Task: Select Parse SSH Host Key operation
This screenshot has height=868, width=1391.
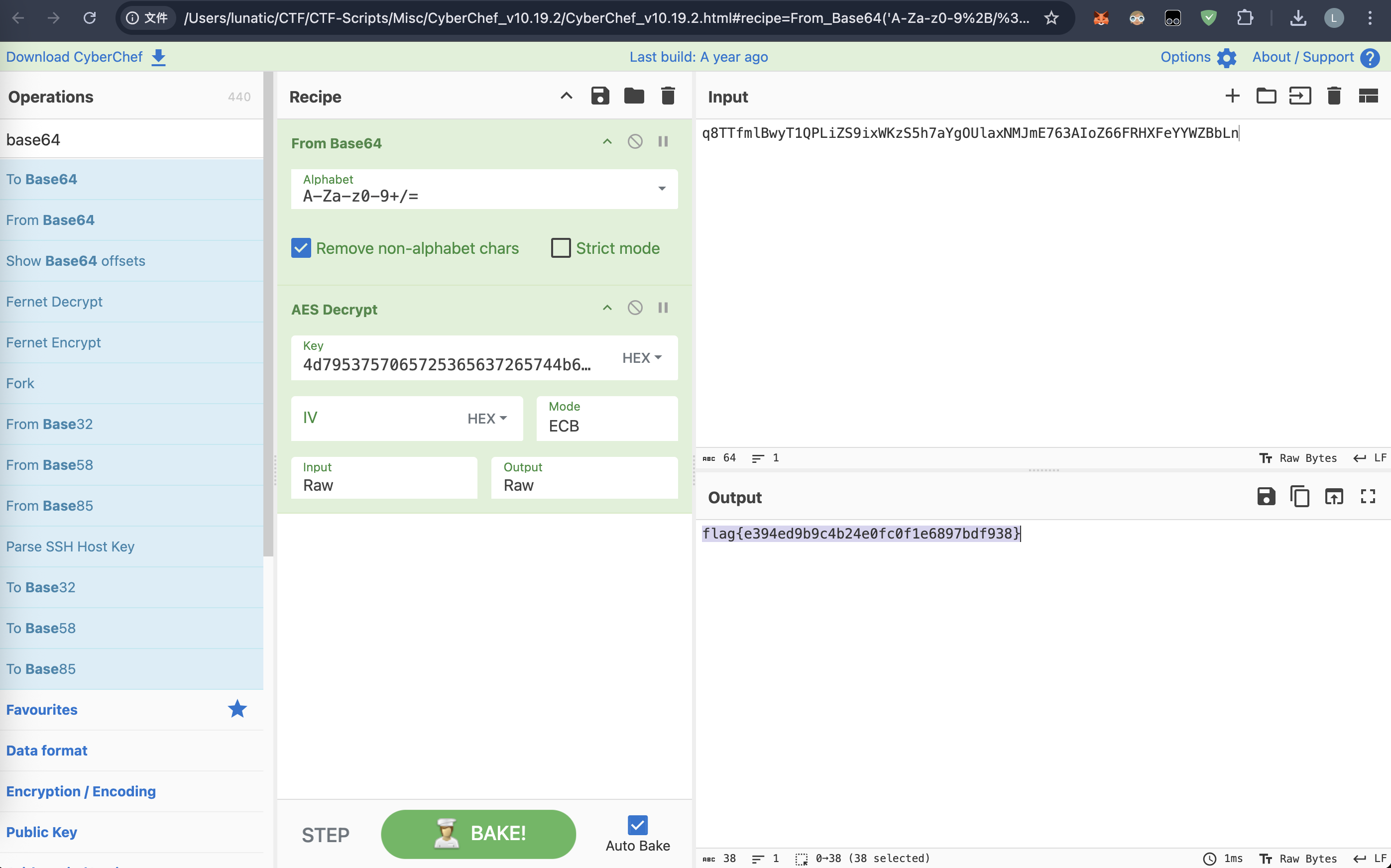Action: point(131,546)
